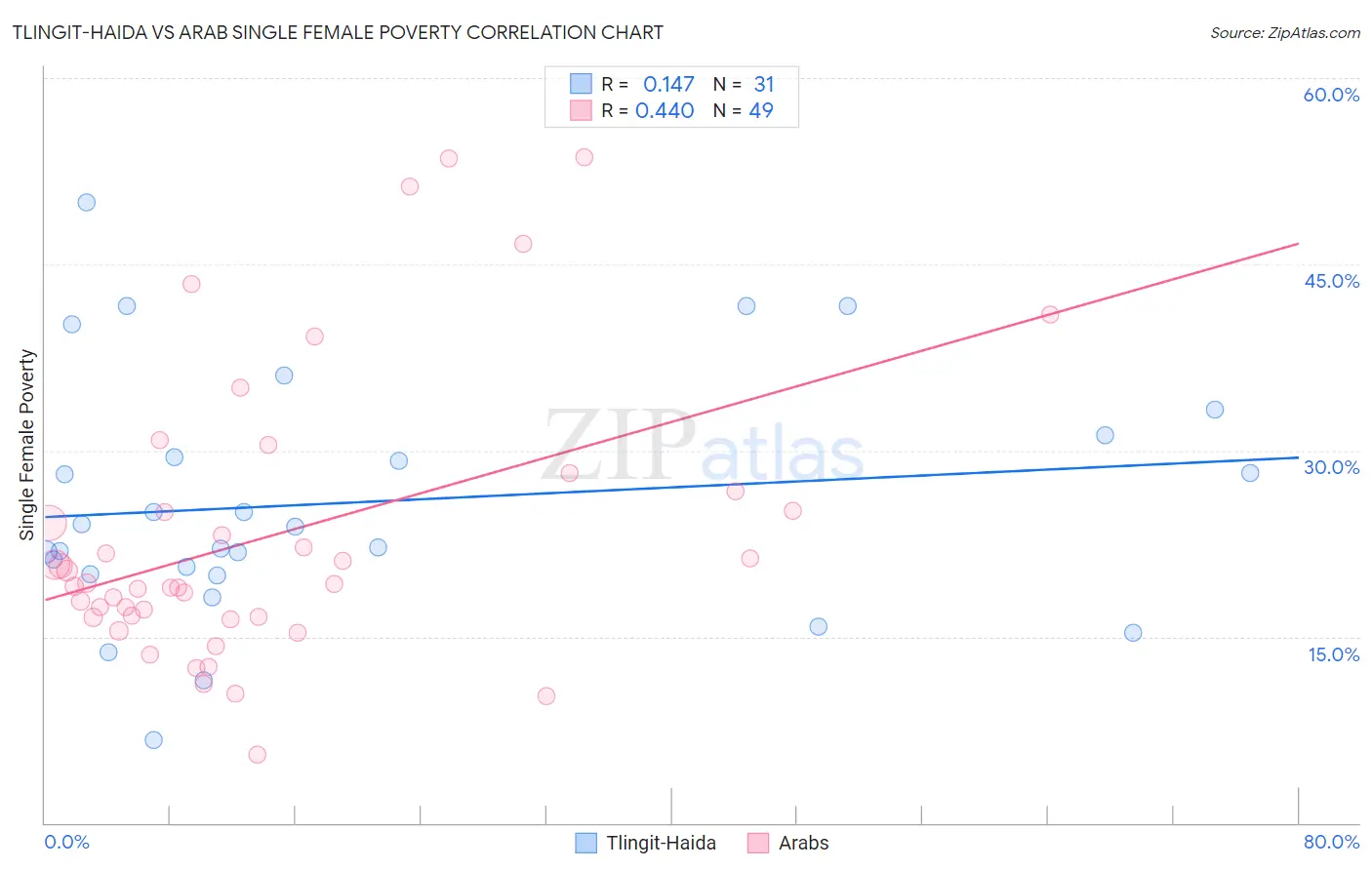Click the topmost pink data point near 53%
Image resolution: width=1372 pixels, height=870 pixels.
coord(585,157)
